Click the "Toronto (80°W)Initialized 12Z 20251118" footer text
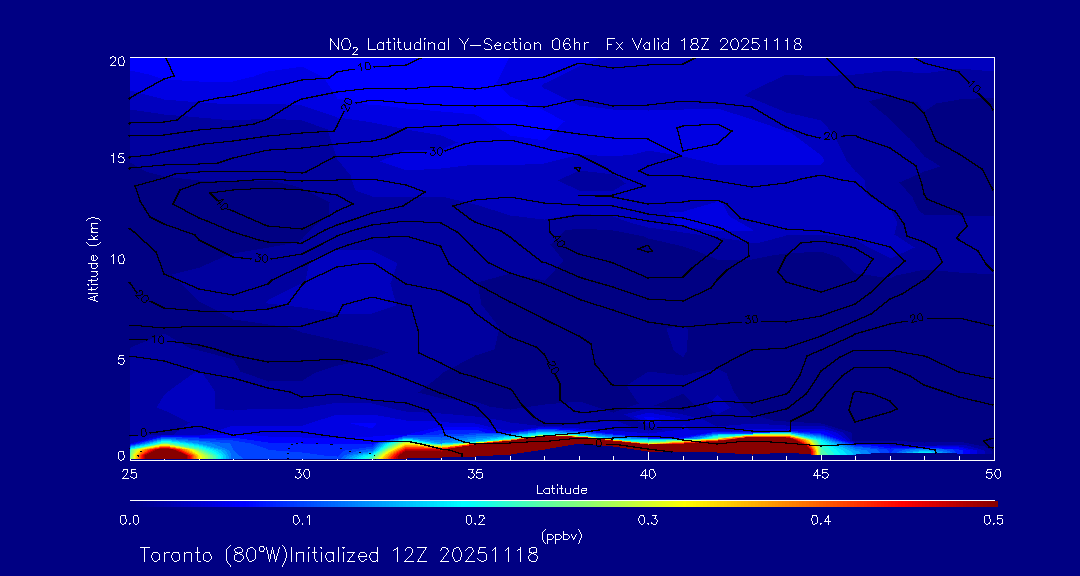 339,555
